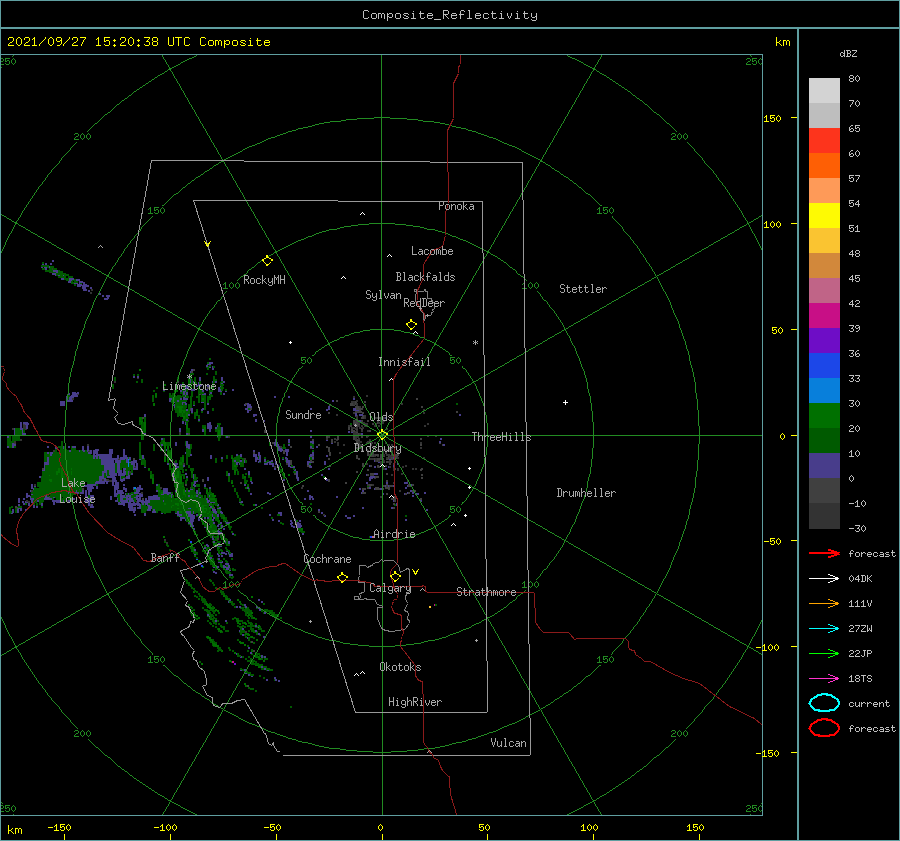This screenshot has width=900, height=841.
Task: Click the cyan 27ZW arrow icon
Action: tap(824, 629)
